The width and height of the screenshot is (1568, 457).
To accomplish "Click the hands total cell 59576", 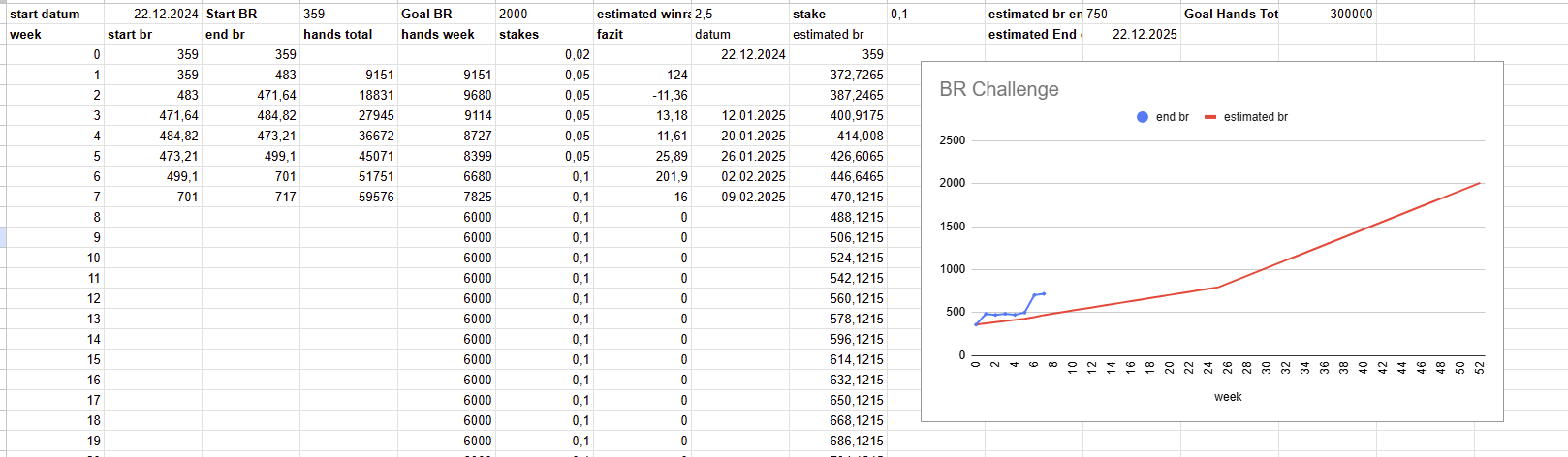I will (x=349, y=197).
